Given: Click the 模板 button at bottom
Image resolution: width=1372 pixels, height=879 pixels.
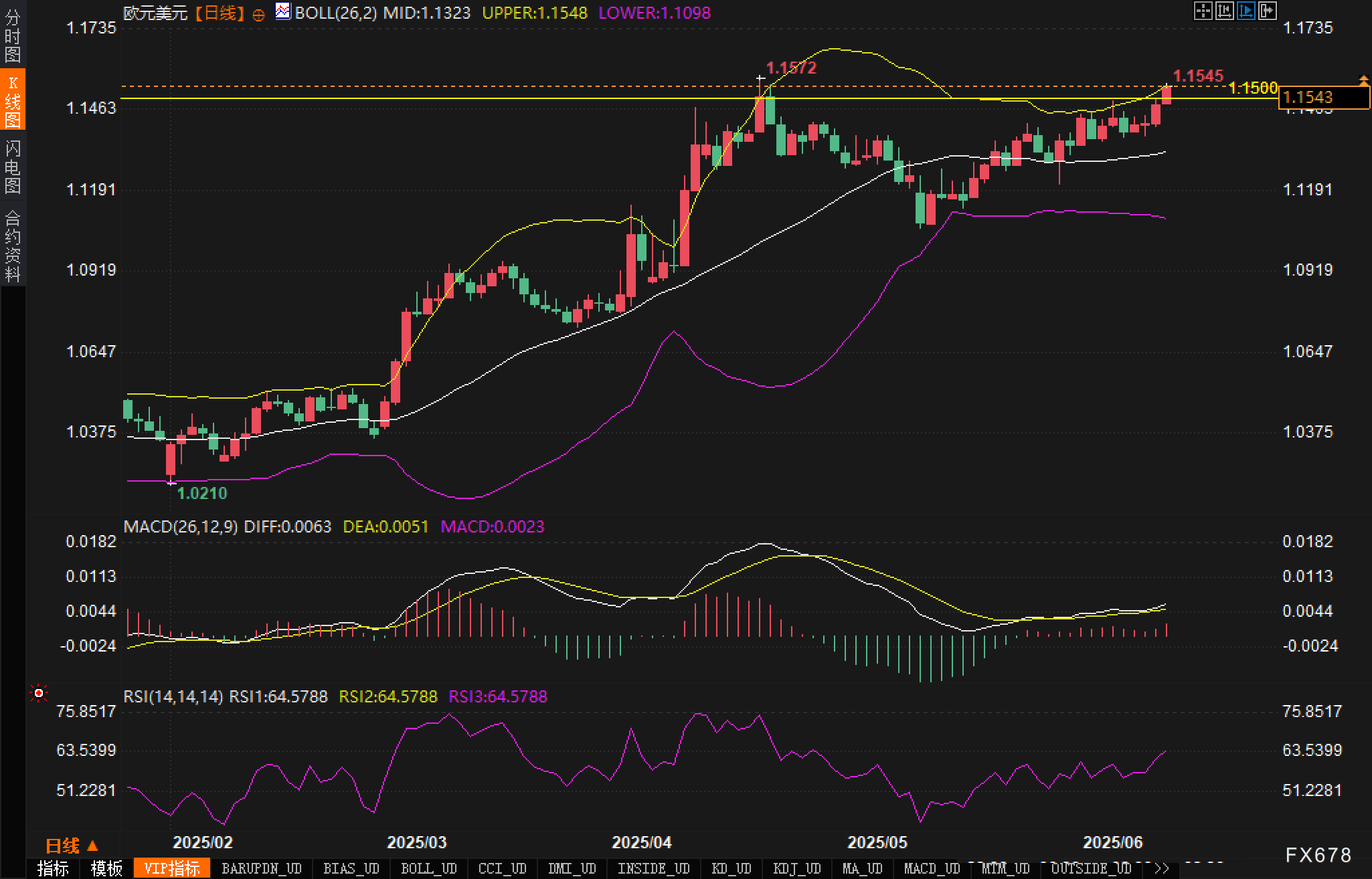Looking at the screenshot, I should [x=106, y=868].
